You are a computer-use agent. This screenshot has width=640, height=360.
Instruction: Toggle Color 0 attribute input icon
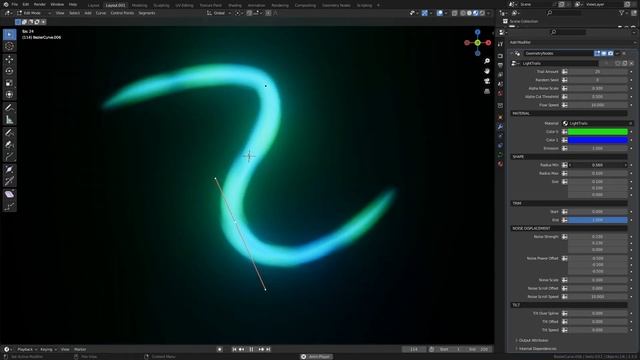click(x=564, y=132)
